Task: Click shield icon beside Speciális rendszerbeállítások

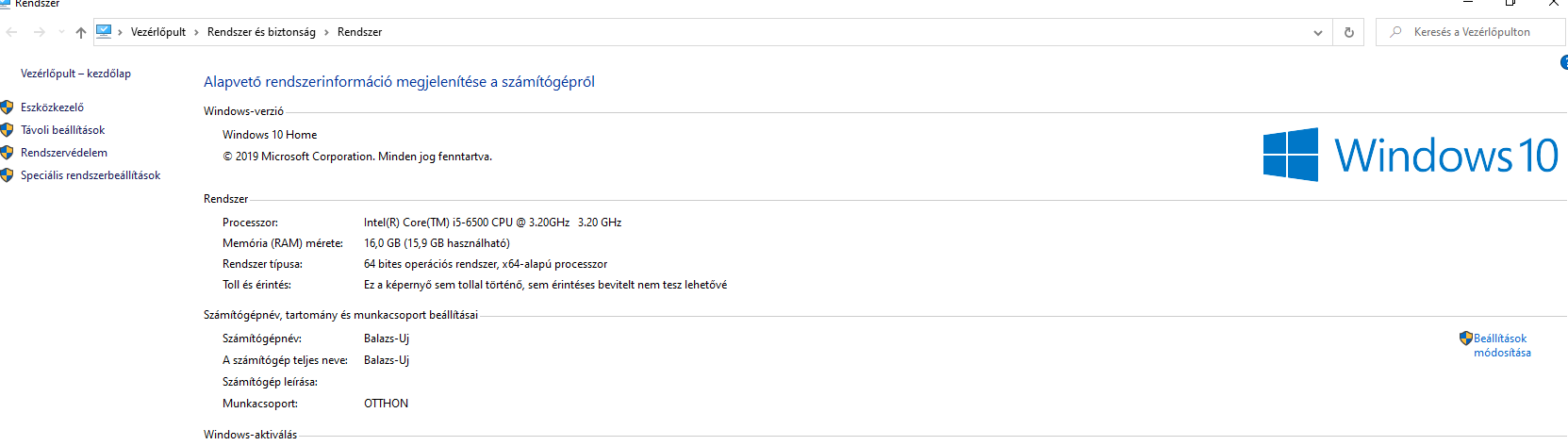Action: [x=7, y=175]
